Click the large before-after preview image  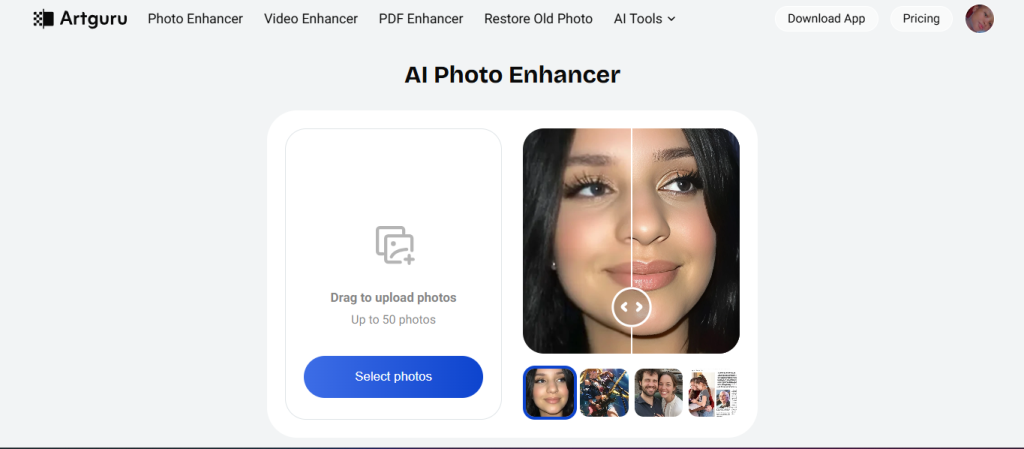[x=632, y=241]
